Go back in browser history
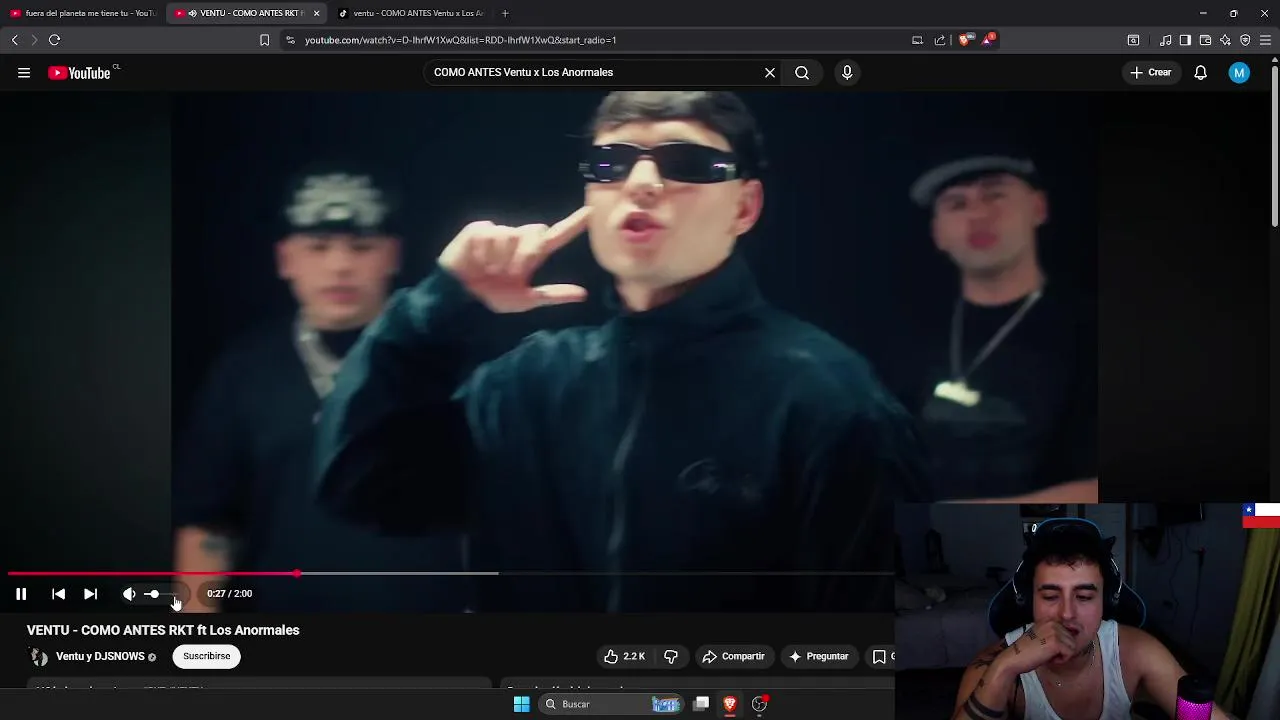Screen dimensions: 1280x720 point(14,40)
